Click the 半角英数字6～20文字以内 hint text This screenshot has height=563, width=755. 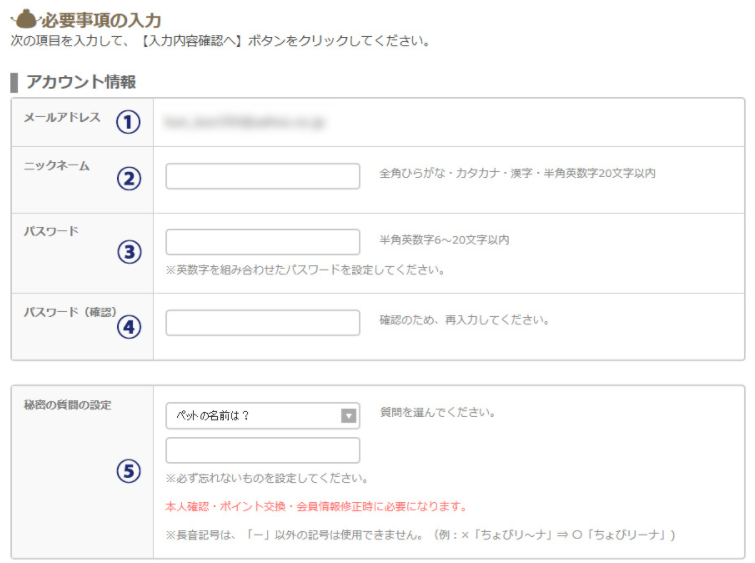point(444,240)
